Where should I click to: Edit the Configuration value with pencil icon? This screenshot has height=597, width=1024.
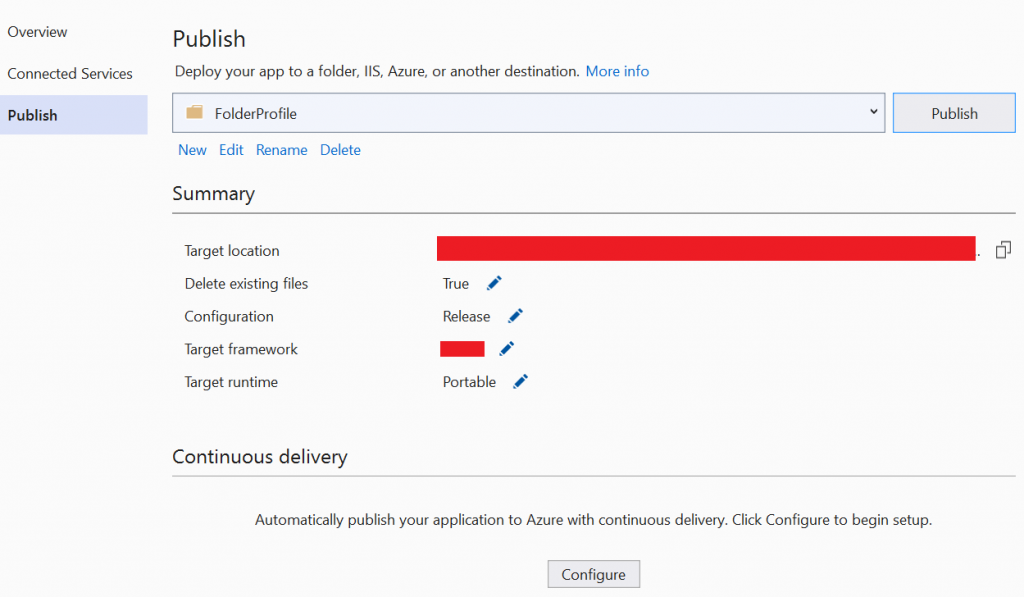(514, 316)
